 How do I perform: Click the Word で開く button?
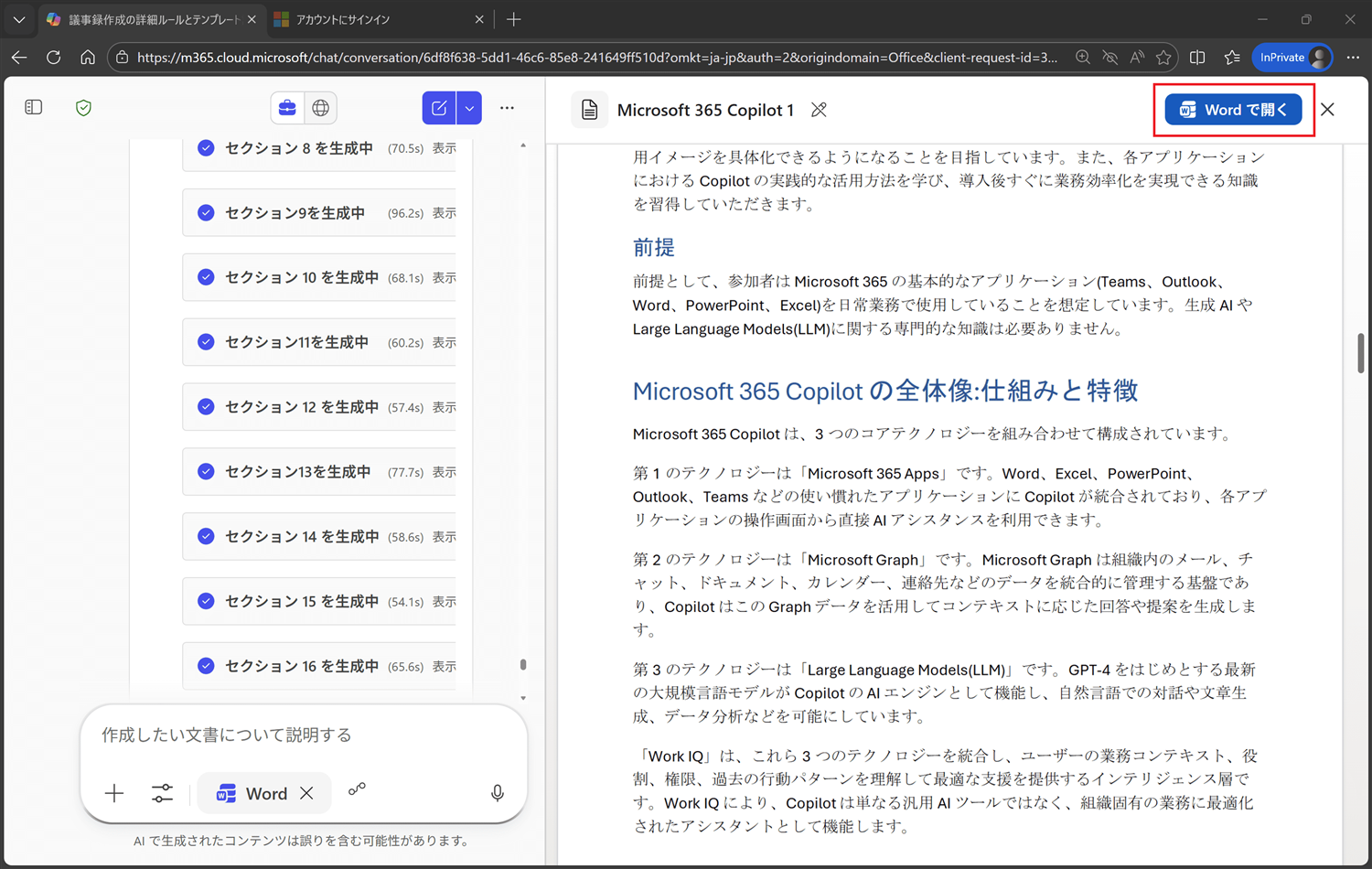coord(1233,109)
